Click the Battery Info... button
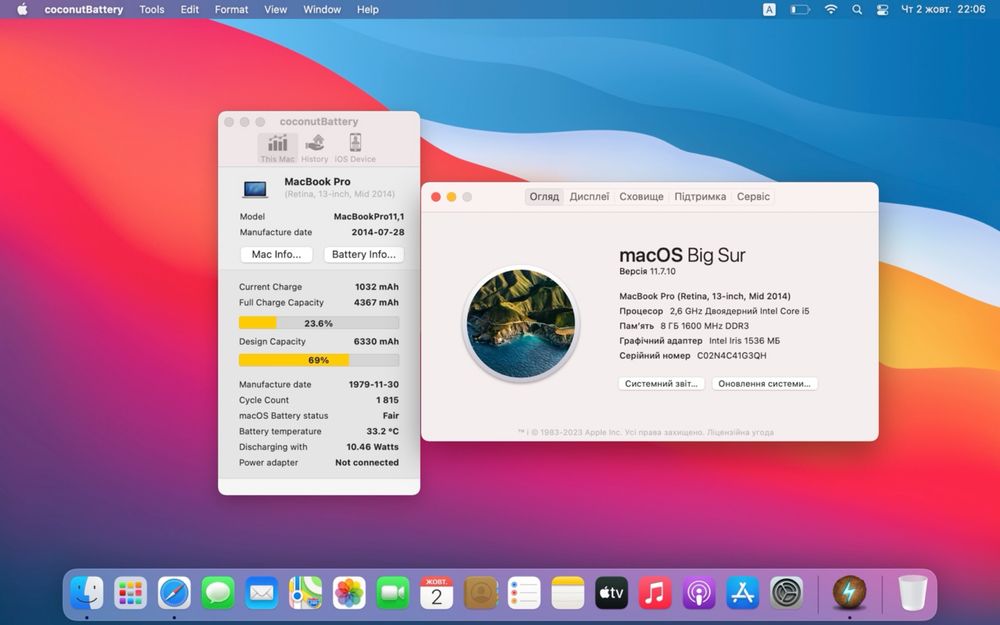The image size is (1000, 625). (x=364, y=254)
